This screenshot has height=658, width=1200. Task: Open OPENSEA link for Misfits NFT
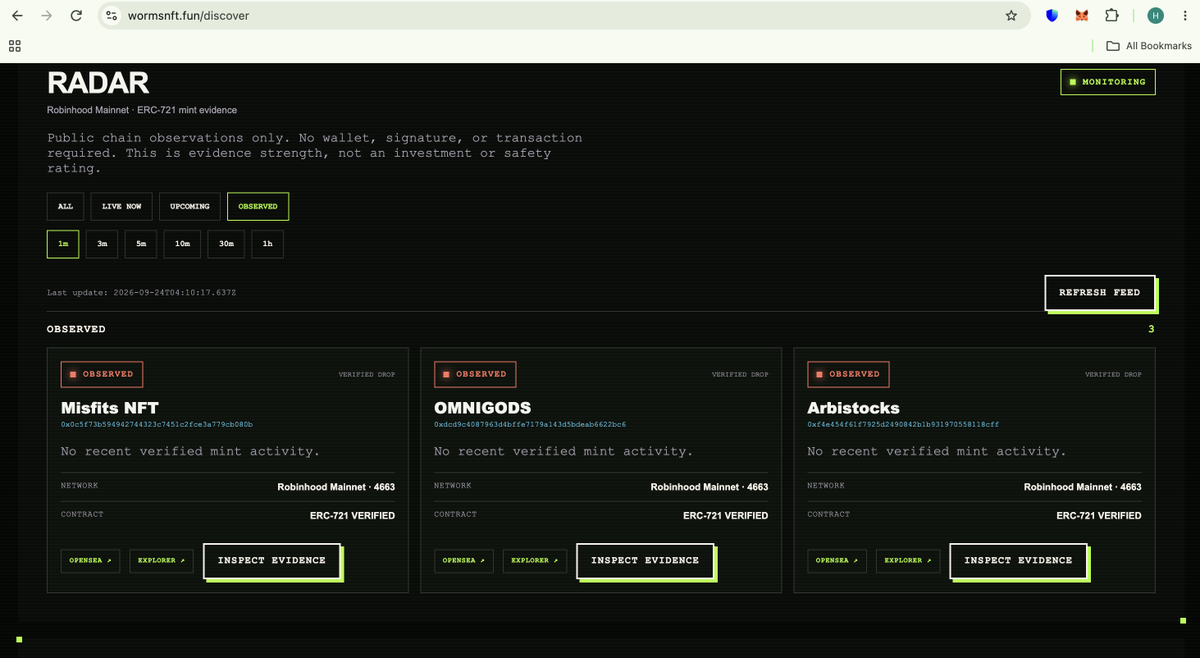pyautogui.click(x=90, y=560)
